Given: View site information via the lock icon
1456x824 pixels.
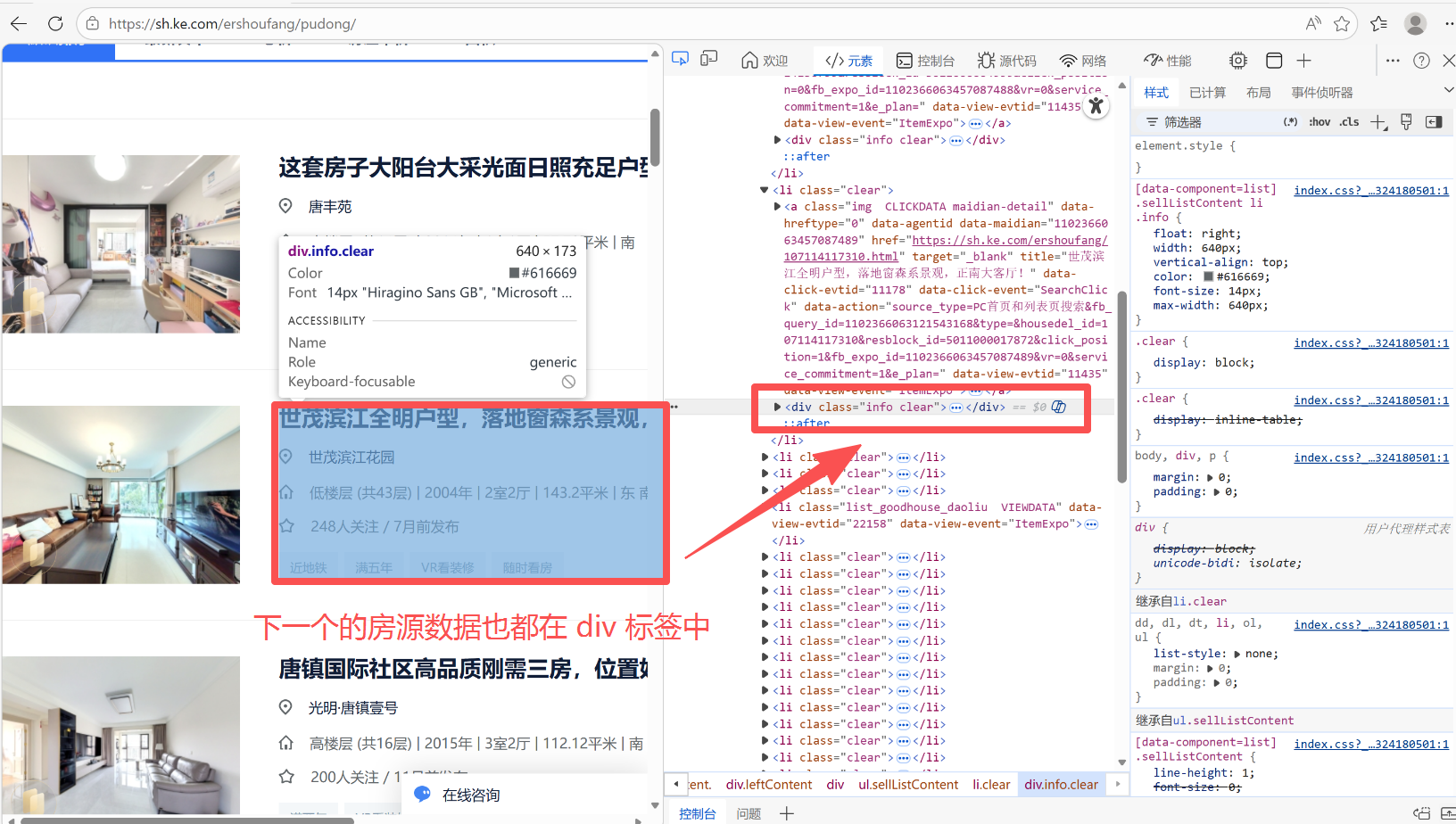Looking at the screenshot, I should click(93, 24).
